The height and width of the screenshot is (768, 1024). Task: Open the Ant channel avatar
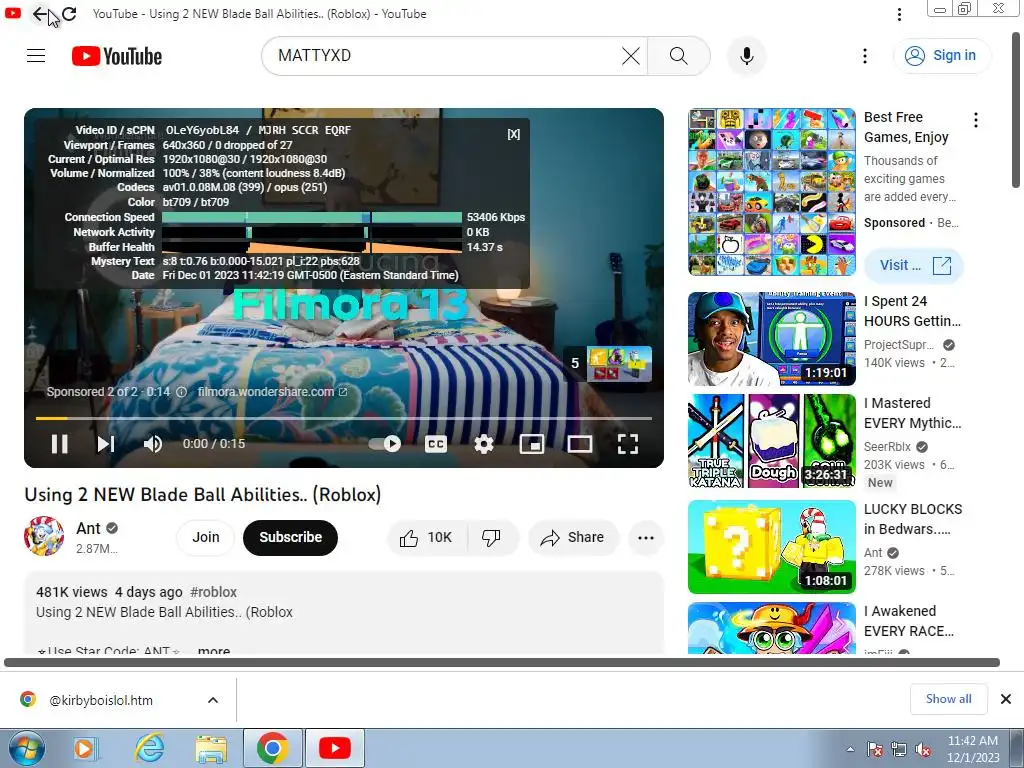(x=44, y=536)
